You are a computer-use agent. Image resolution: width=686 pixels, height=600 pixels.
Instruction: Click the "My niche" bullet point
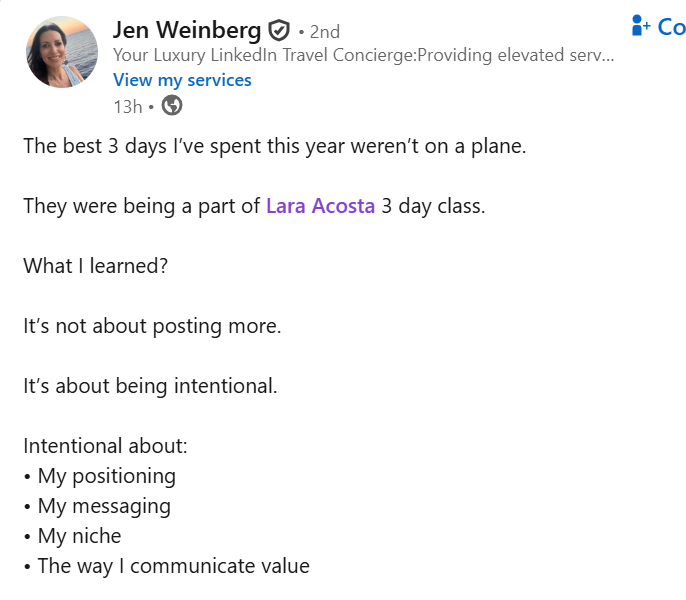tap(79, 536)
